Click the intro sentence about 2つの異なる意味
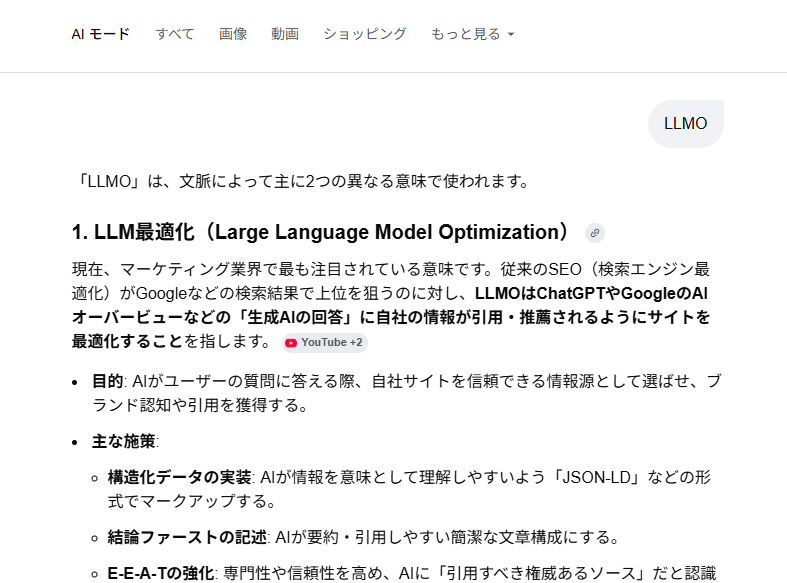Image resolution: width=787 pixels, height=583 pixels. click(300, 181)
